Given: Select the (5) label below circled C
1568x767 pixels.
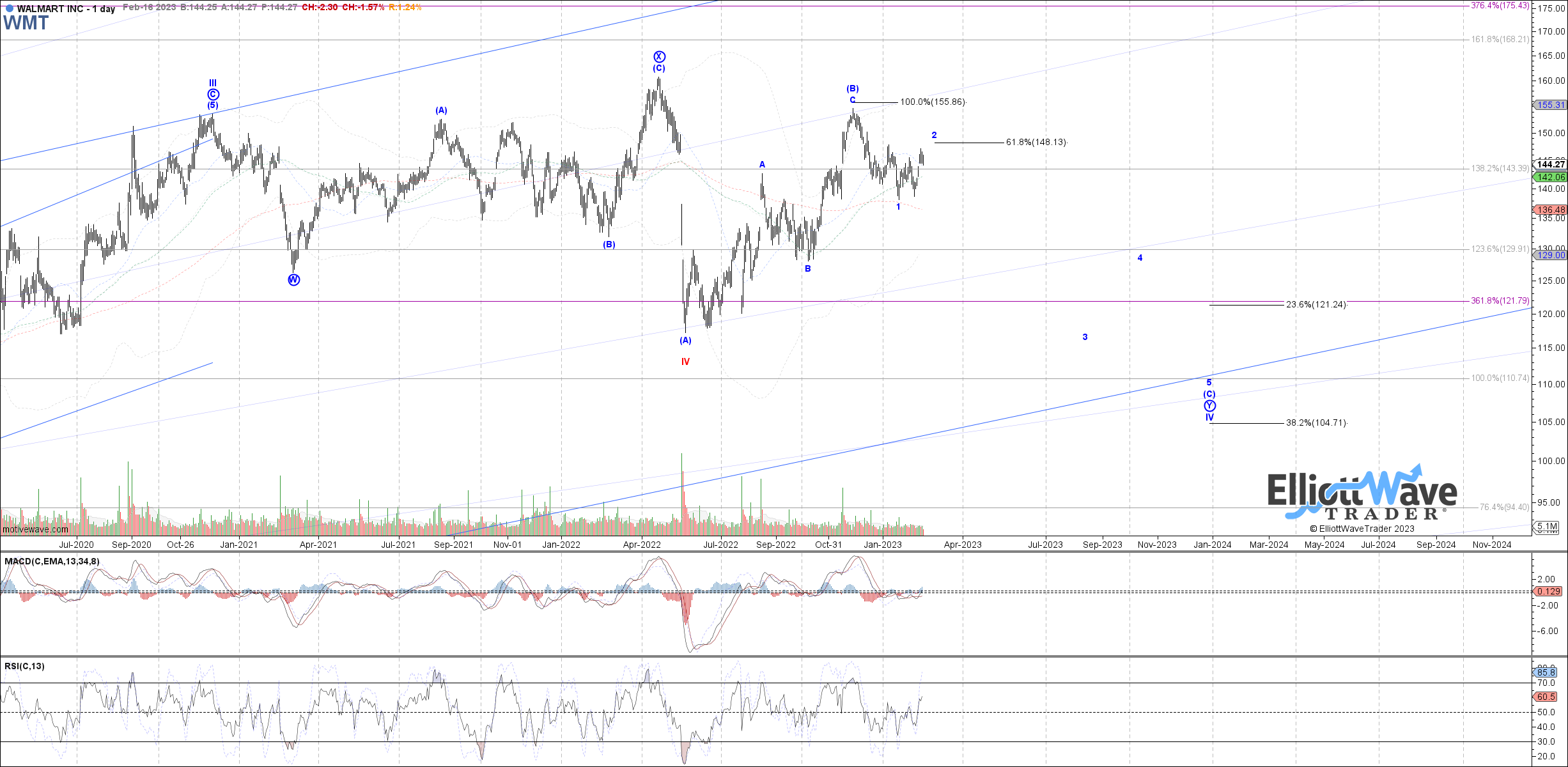Looking at the screenshot, I should pyautogui.click(x=213, y=105).
